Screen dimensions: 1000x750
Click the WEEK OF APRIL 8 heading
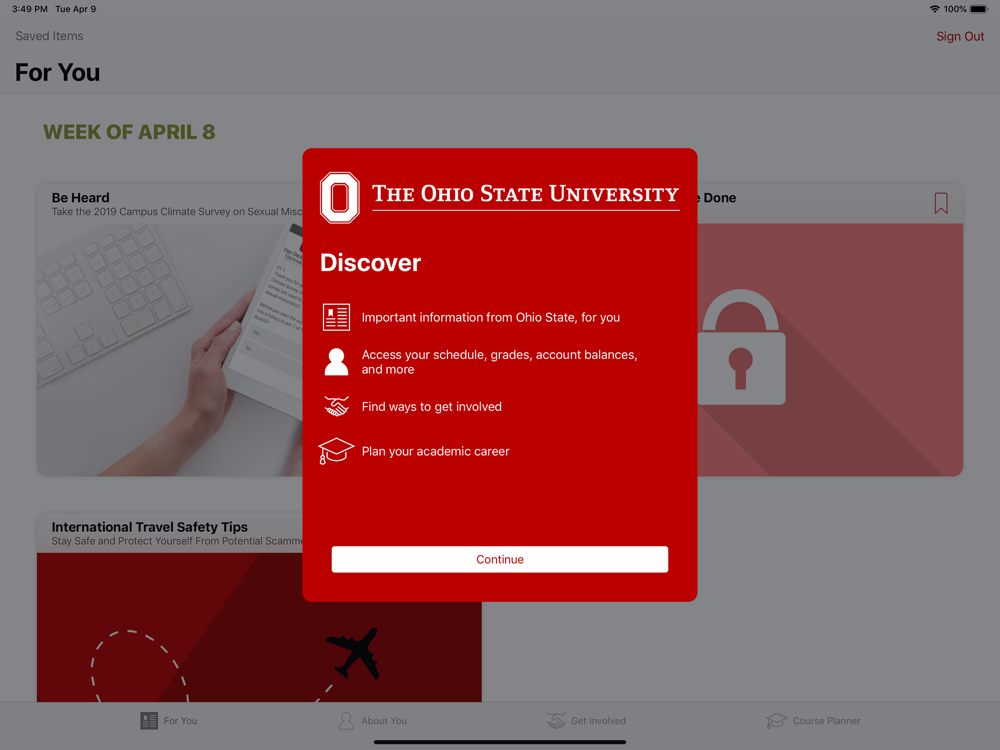pos(129,132)
